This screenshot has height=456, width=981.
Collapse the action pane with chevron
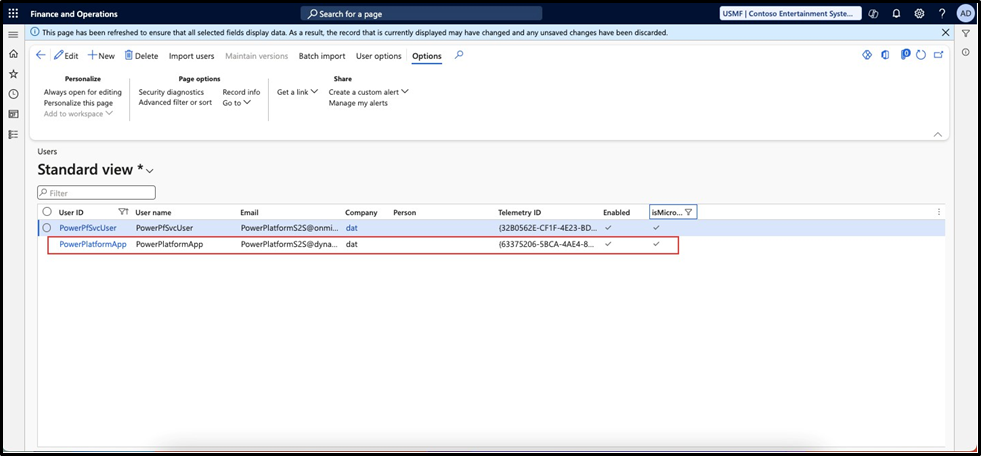937,134
